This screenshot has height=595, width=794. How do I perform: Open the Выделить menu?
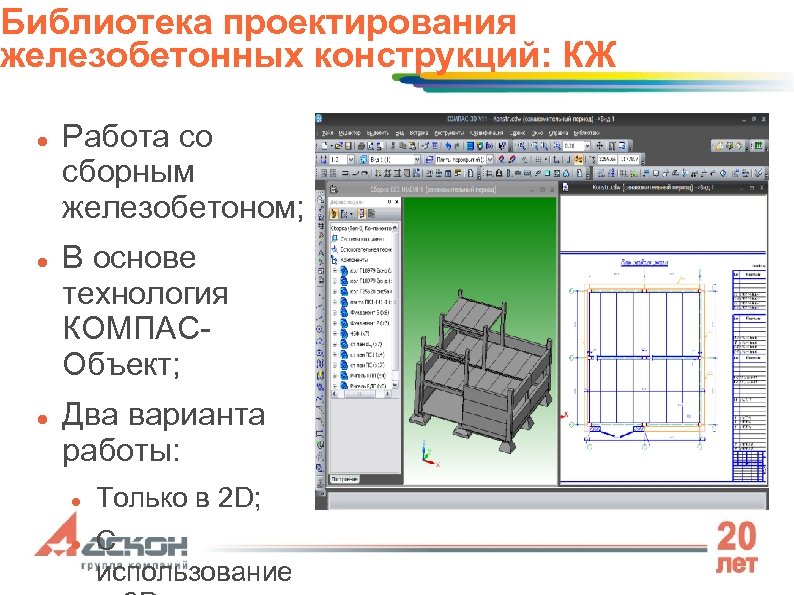click(378, 133)
